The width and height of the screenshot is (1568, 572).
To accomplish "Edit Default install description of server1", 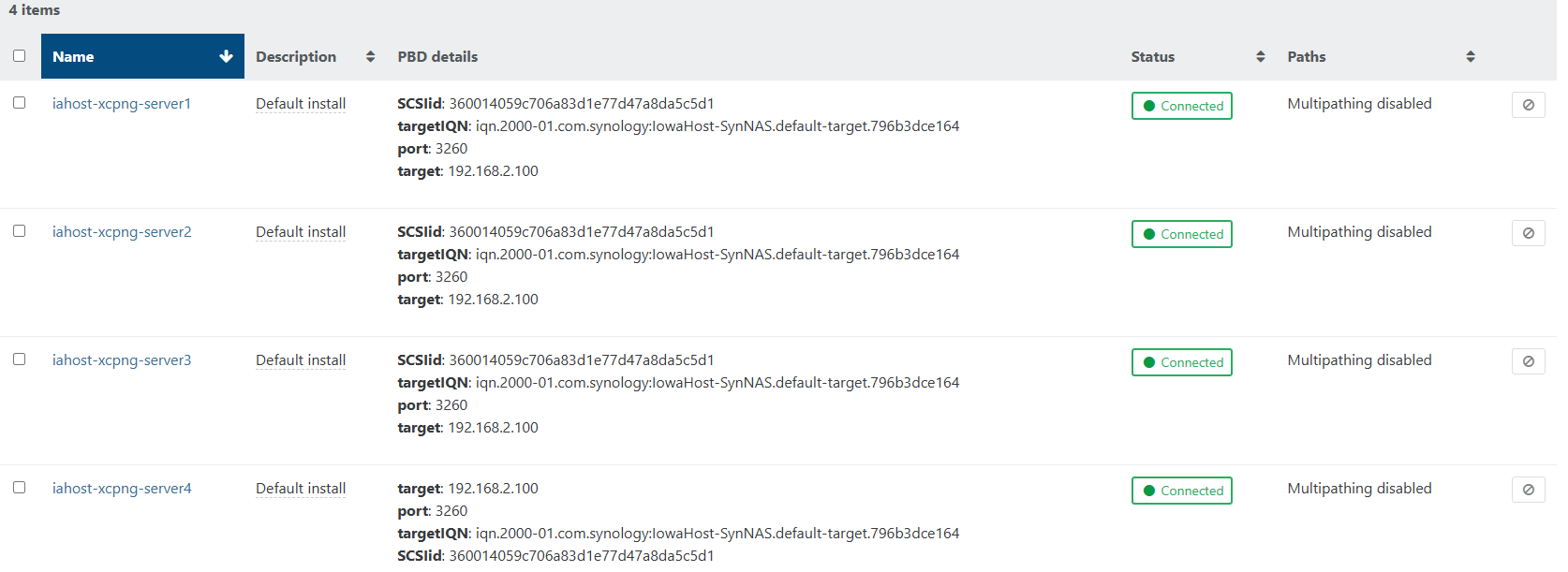I will [301, 104].
